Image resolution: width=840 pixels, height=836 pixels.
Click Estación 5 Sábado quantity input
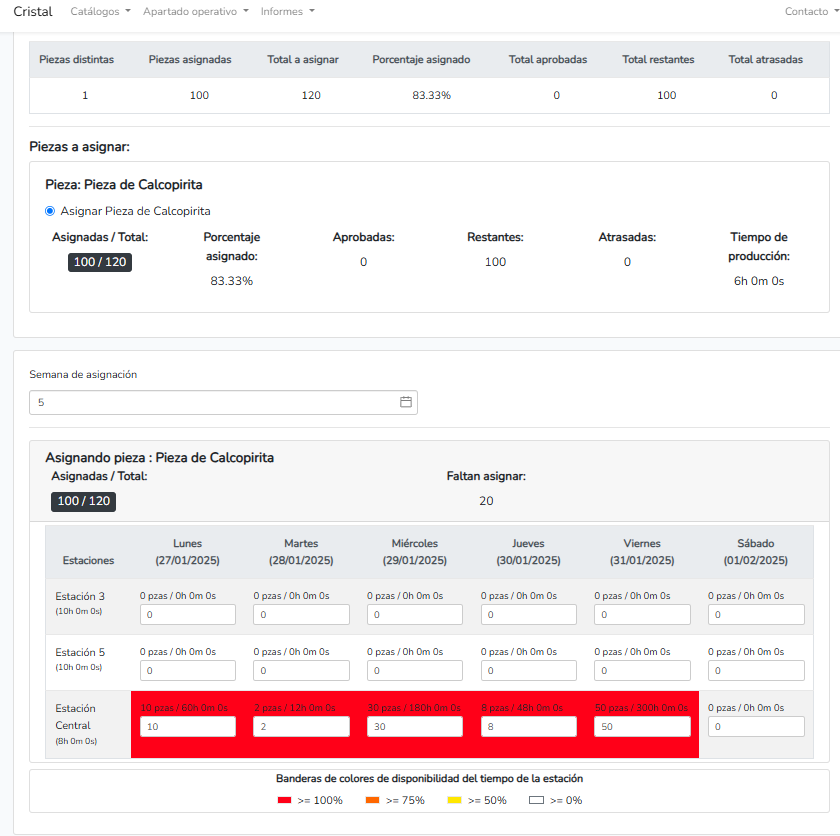coord(756,670)
